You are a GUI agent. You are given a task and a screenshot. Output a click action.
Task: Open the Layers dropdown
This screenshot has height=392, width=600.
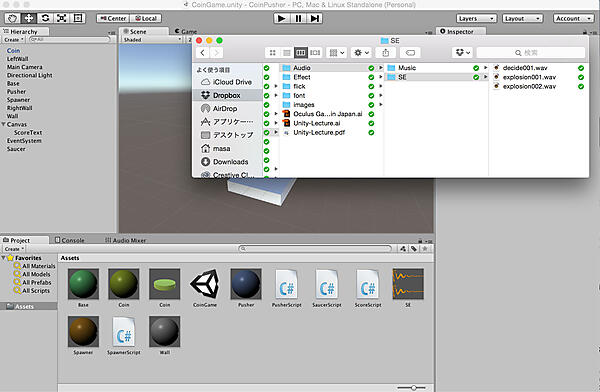point(476,18)
